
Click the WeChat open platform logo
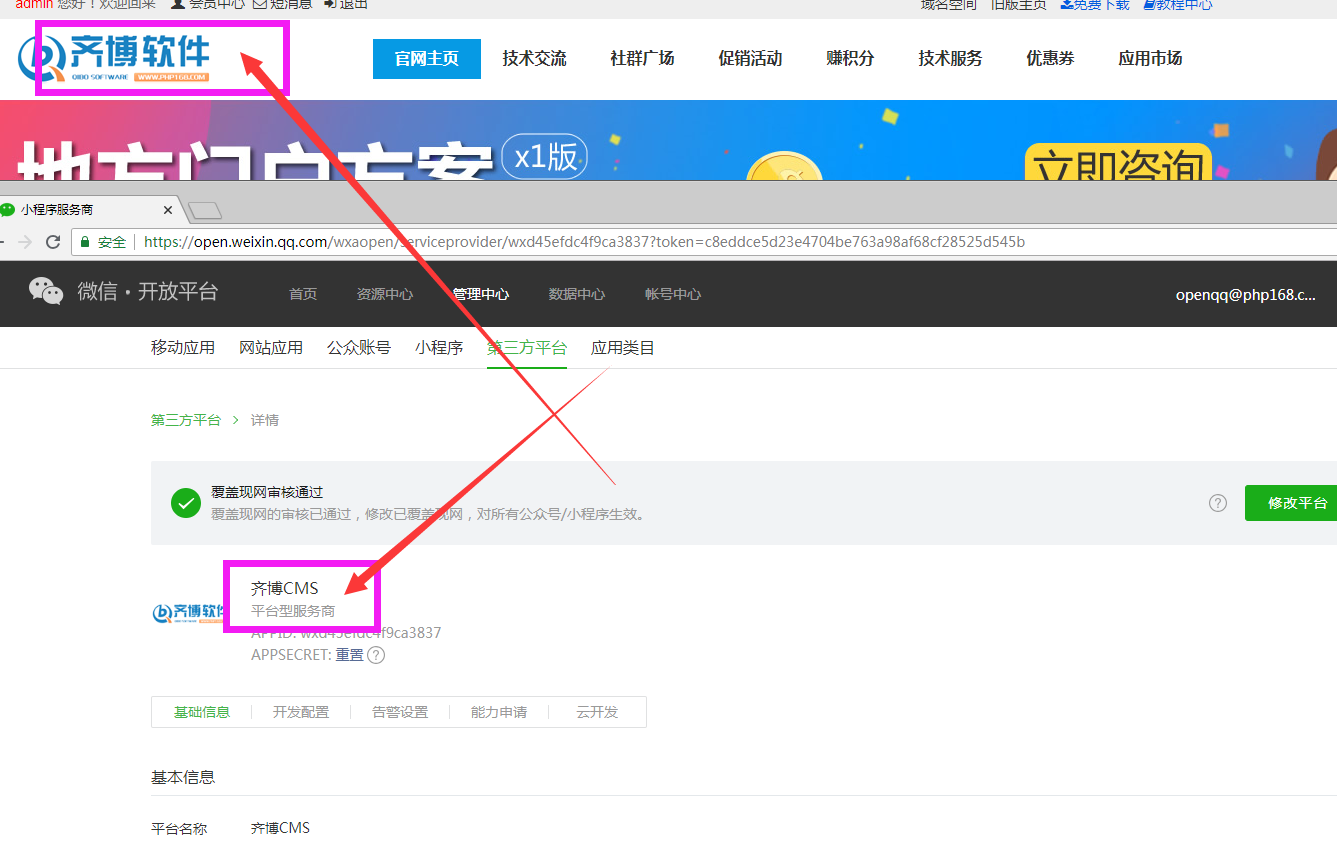pos(46,291)
